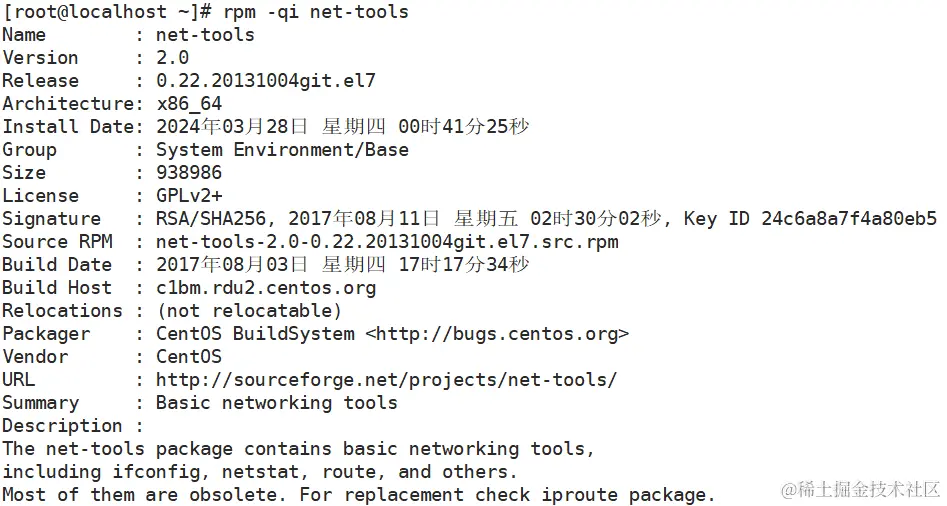Image resolution: width=947 pixels, height=506 pixels.
Task: Click the bugs.centos.org packager link
Action: click(x=497, y=334)
